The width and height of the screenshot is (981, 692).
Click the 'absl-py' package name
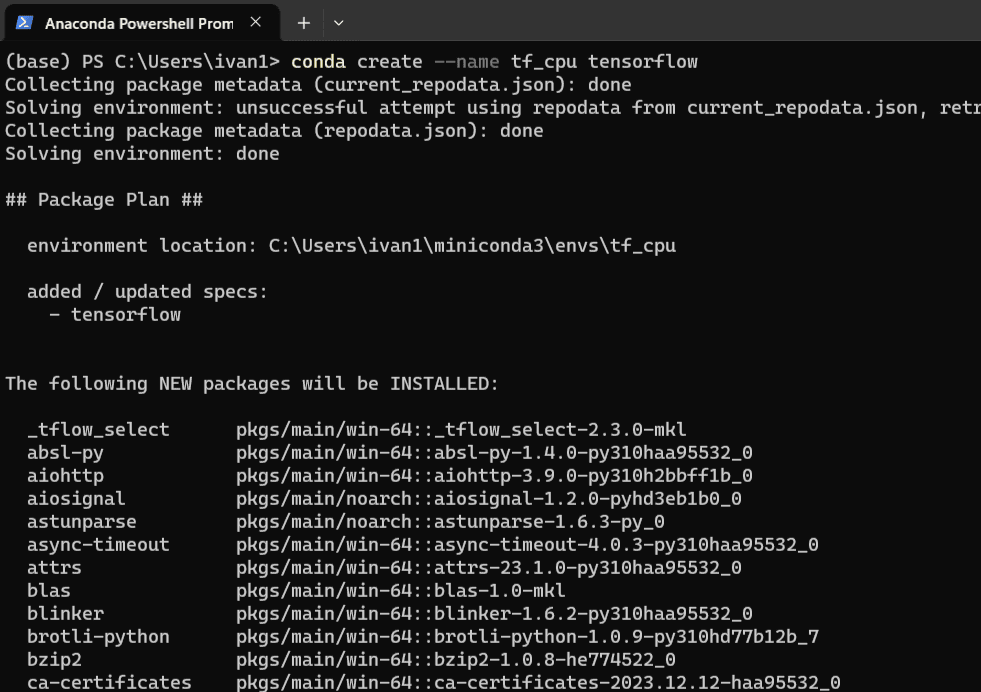pos(65,453)
